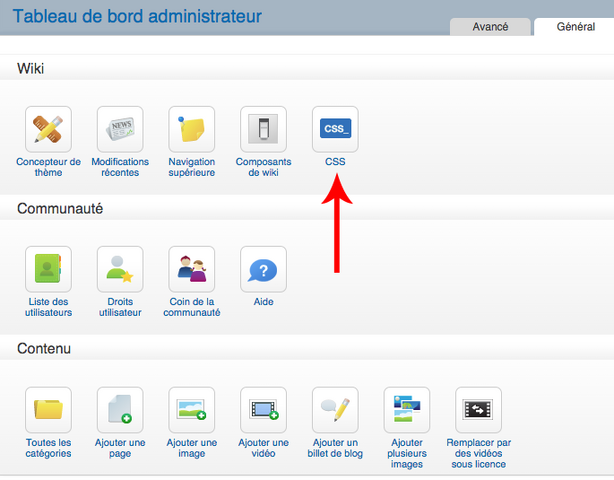This screenshot has width=614, height=480.
Task: Click the Concepteur de thème link text
Action: [48, 167]
